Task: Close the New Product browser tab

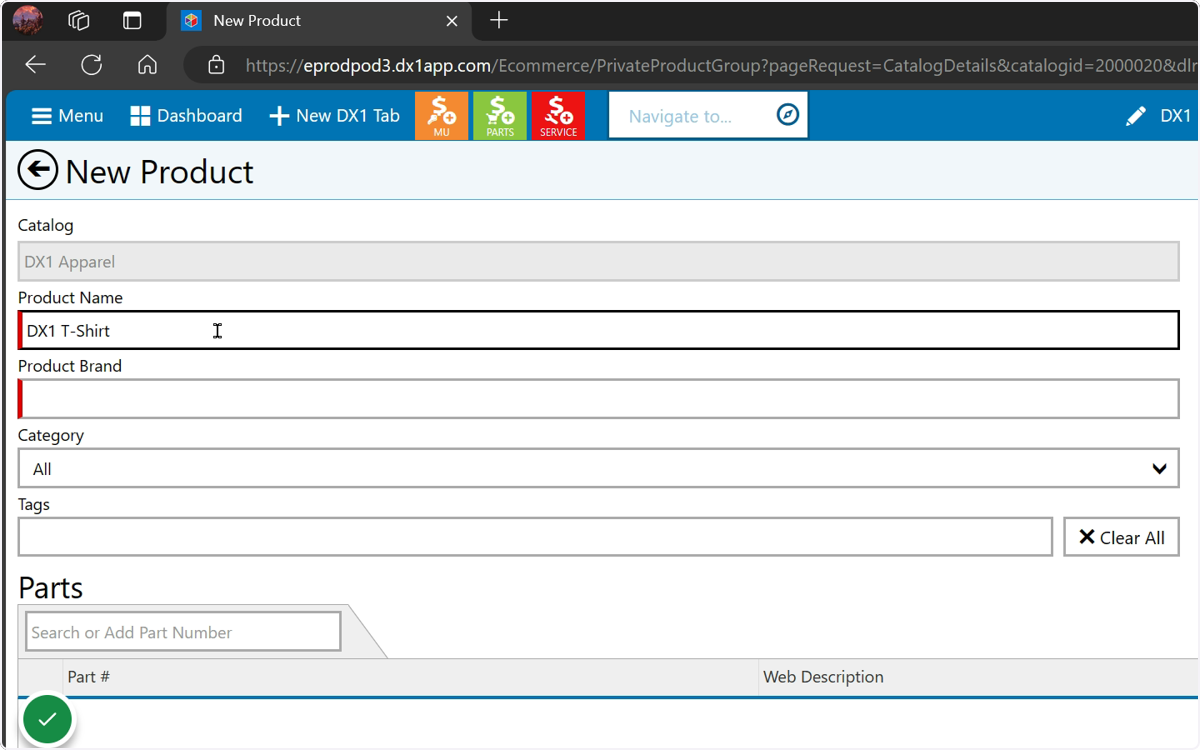Action: click(x=452, y=20)
